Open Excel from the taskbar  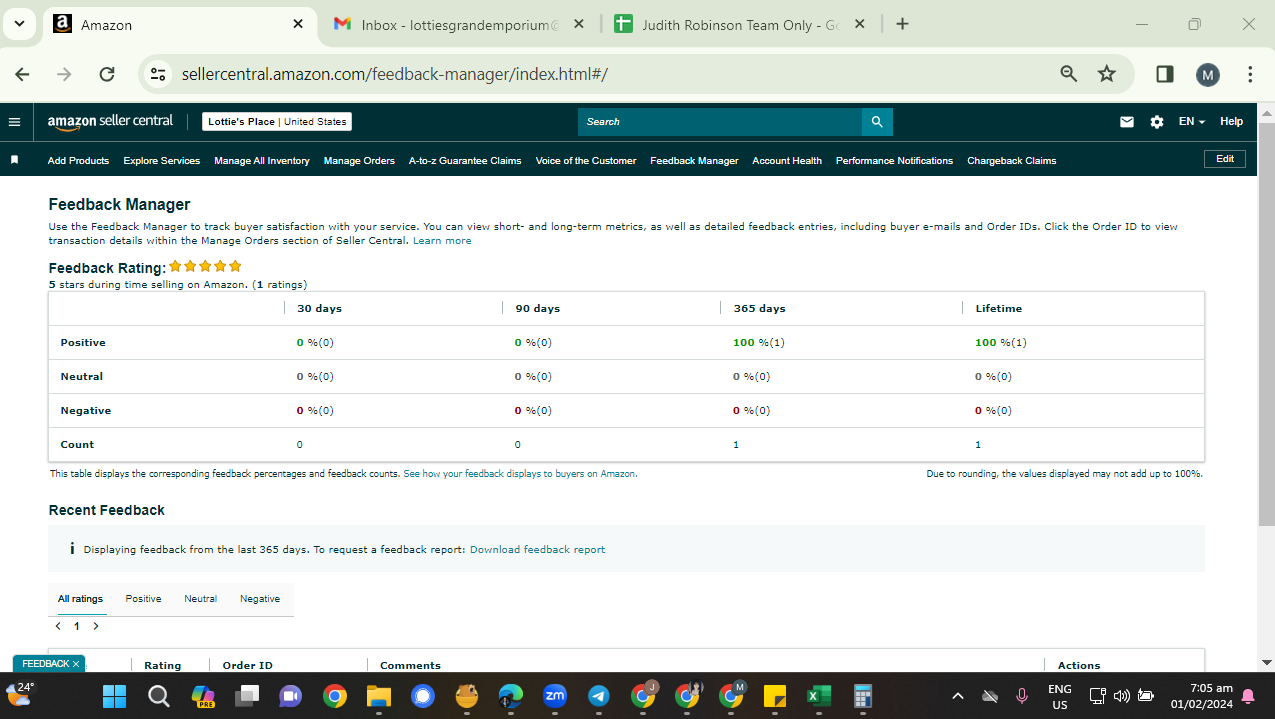819,696
